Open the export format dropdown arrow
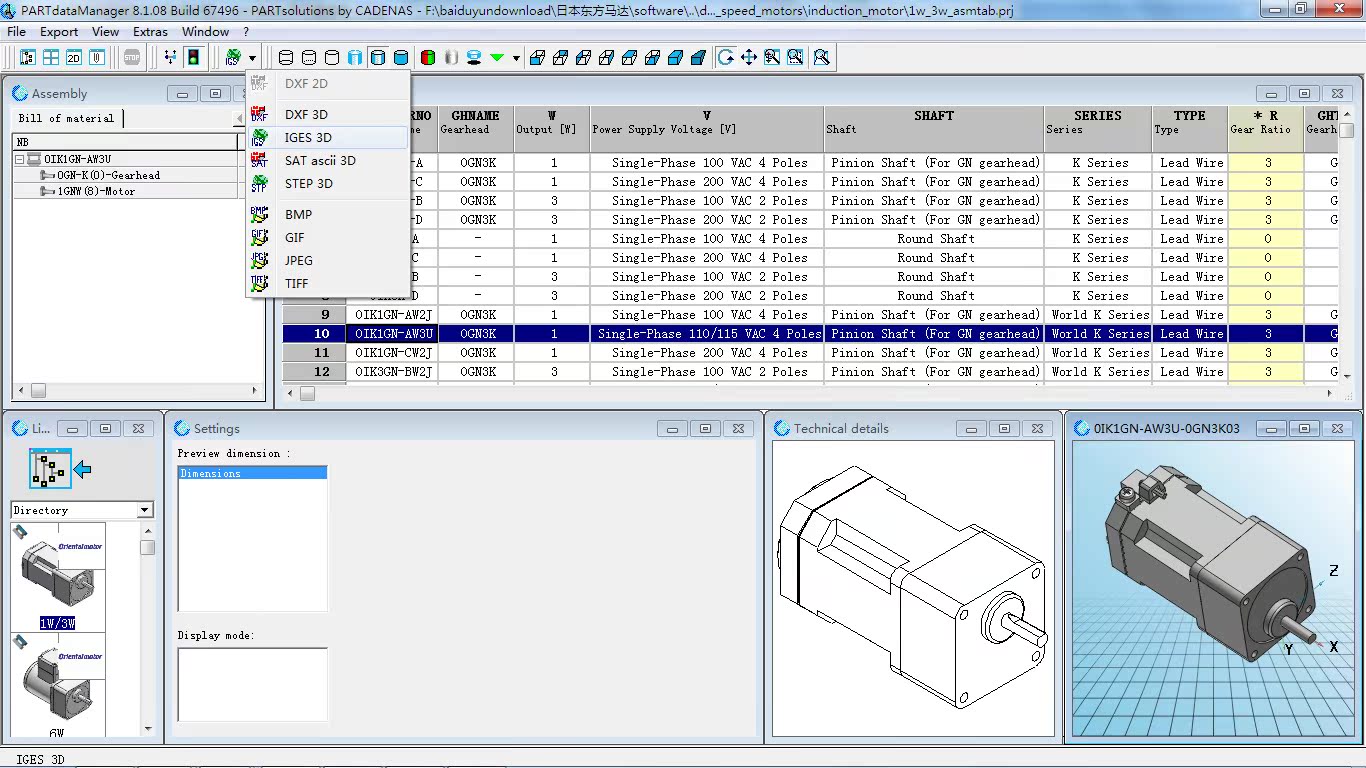Viewport: 1366px width, 768px height. (x=252, y=58)
